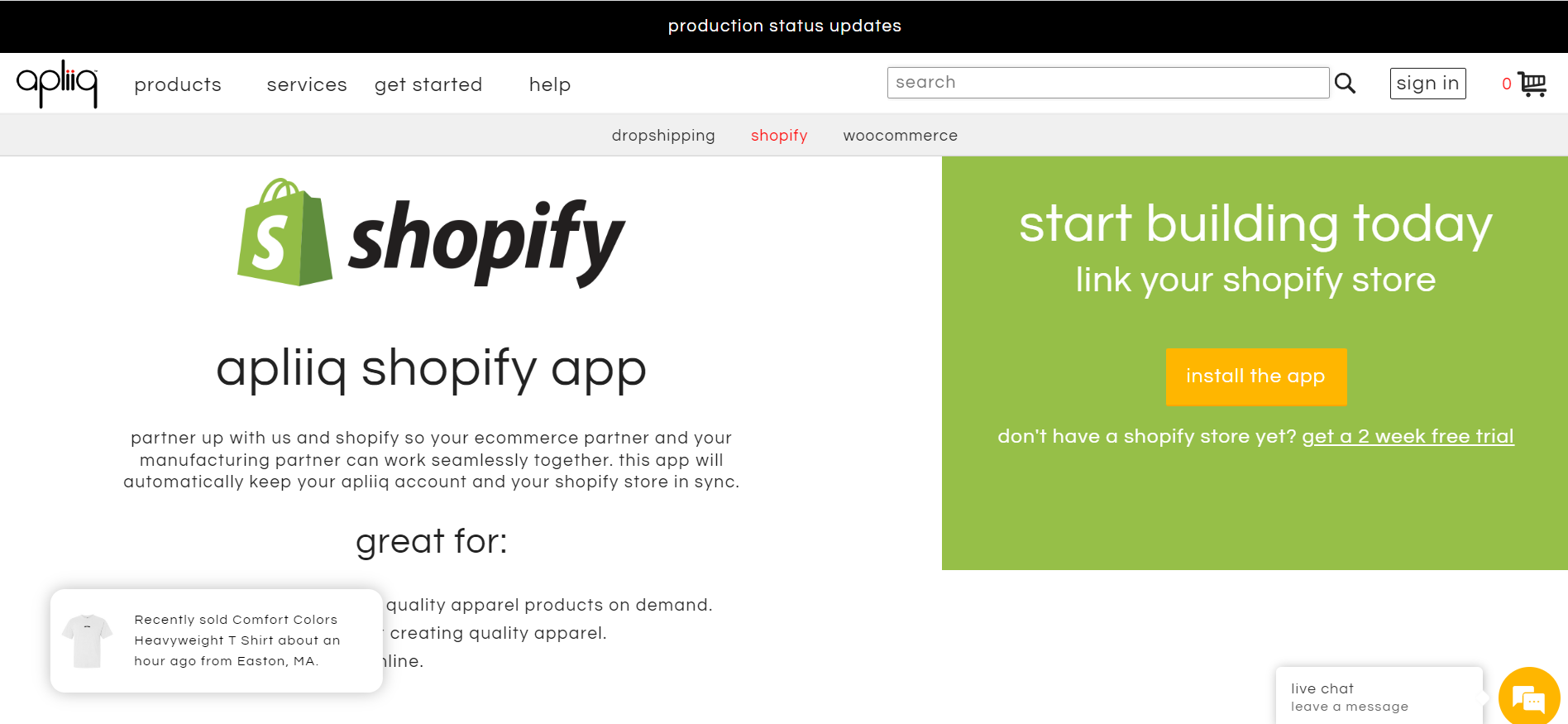This screenshot has width=1568, height=724.
Task: Click the Shopify logo image
Action: [431, 233]
